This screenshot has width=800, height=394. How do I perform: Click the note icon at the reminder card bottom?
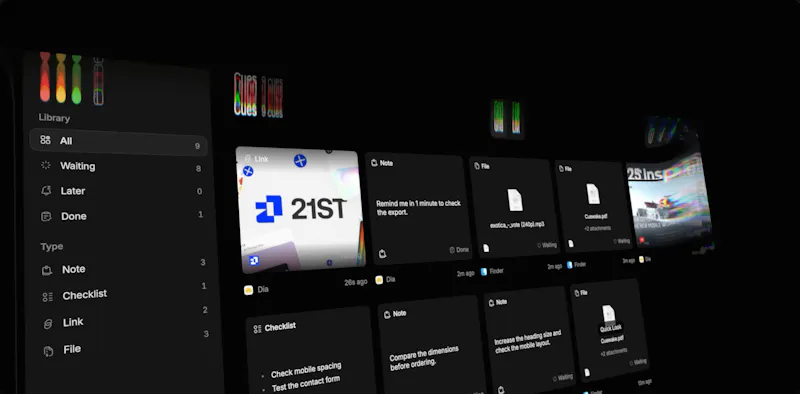[x=382, y=254]
